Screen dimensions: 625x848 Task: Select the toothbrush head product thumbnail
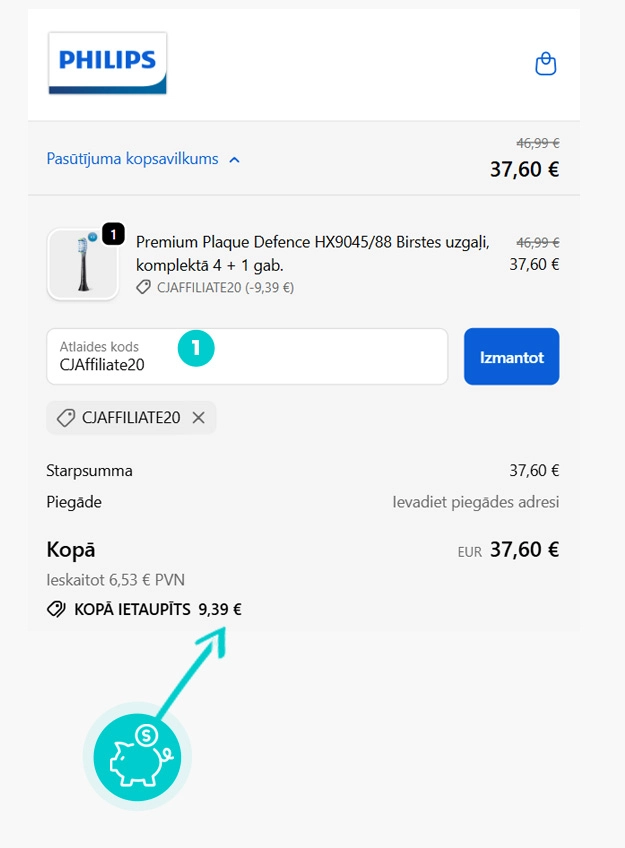coord(83,263)
